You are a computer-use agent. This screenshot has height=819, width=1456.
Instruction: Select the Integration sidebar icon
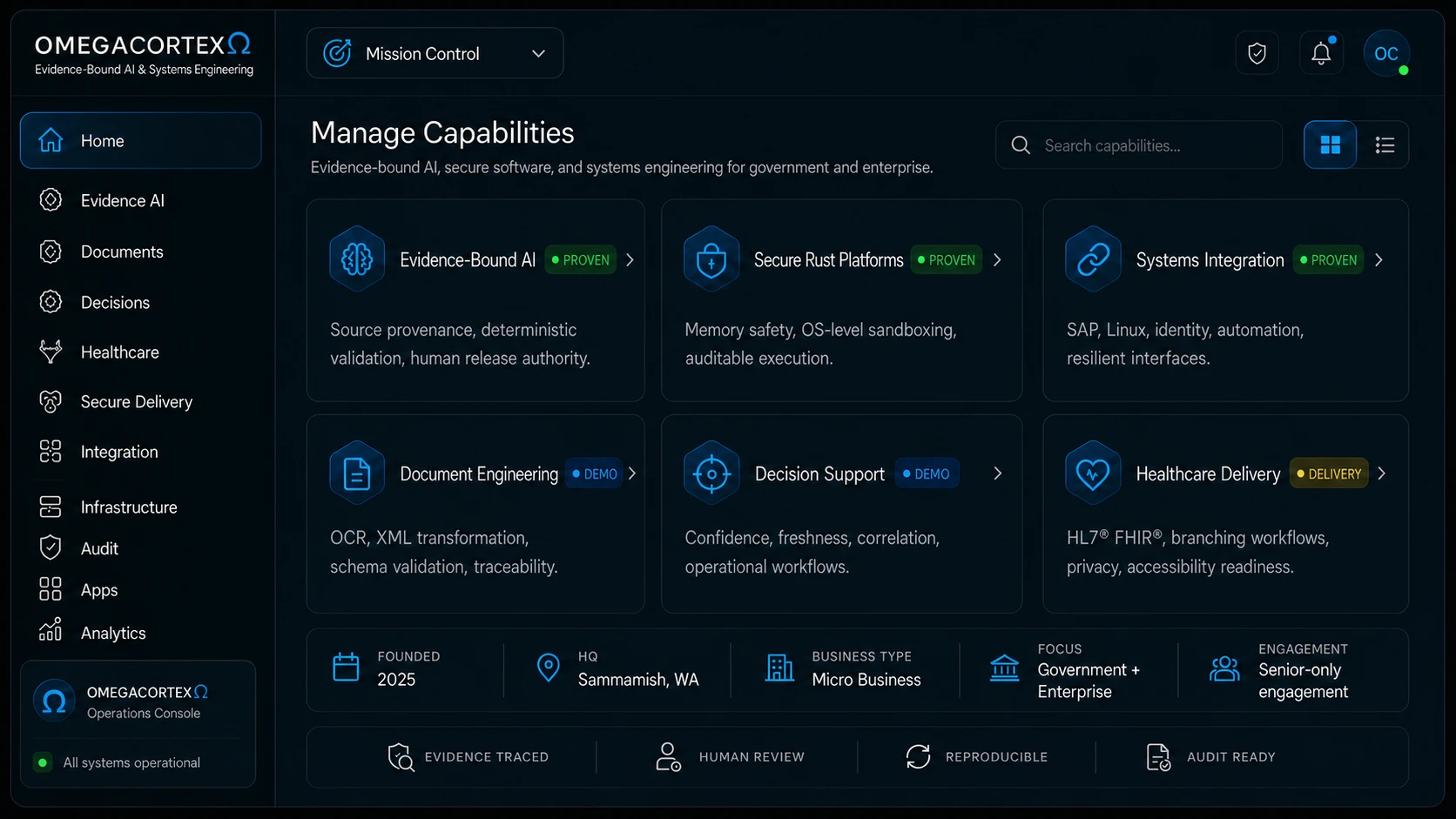point(51,451)
